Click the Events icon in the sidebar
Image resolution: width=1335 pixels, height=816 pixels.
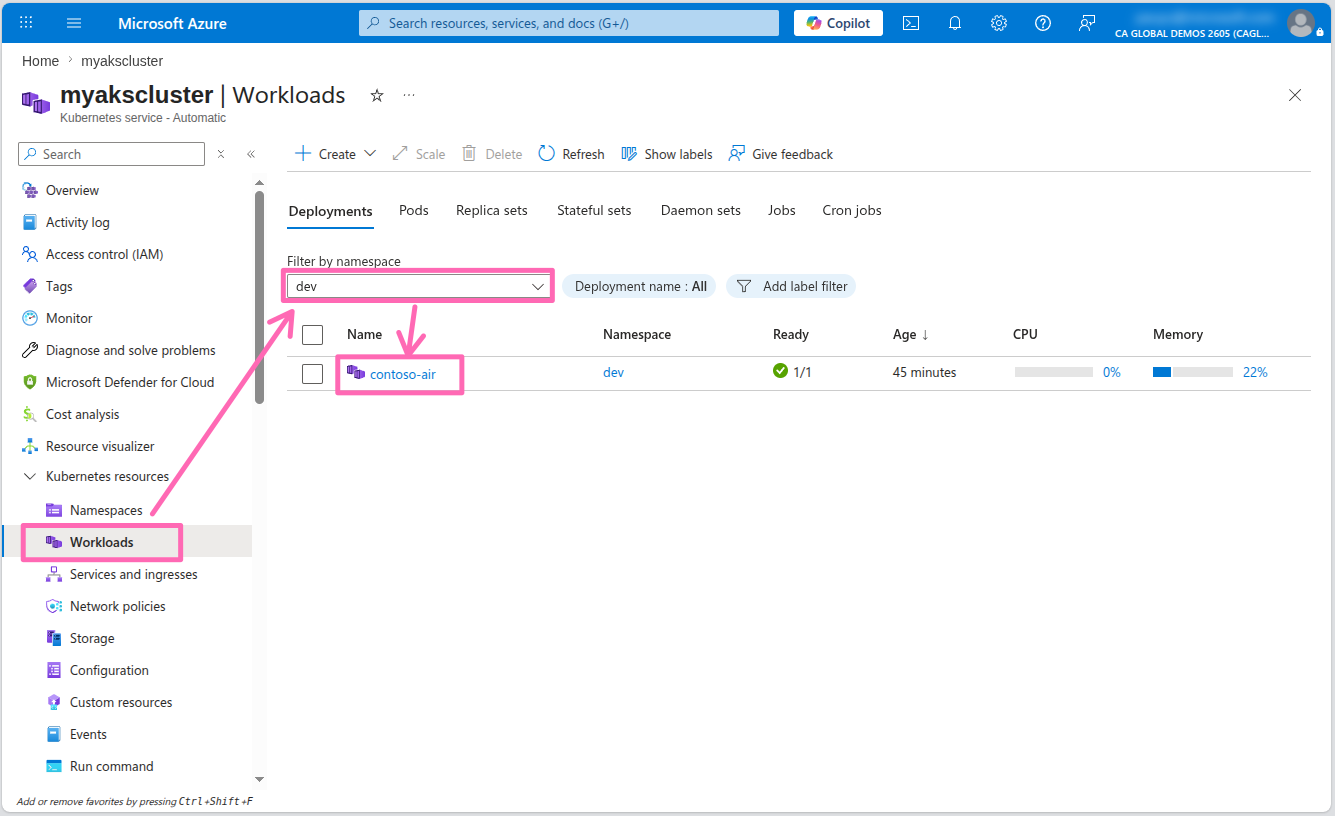point(54,734)
